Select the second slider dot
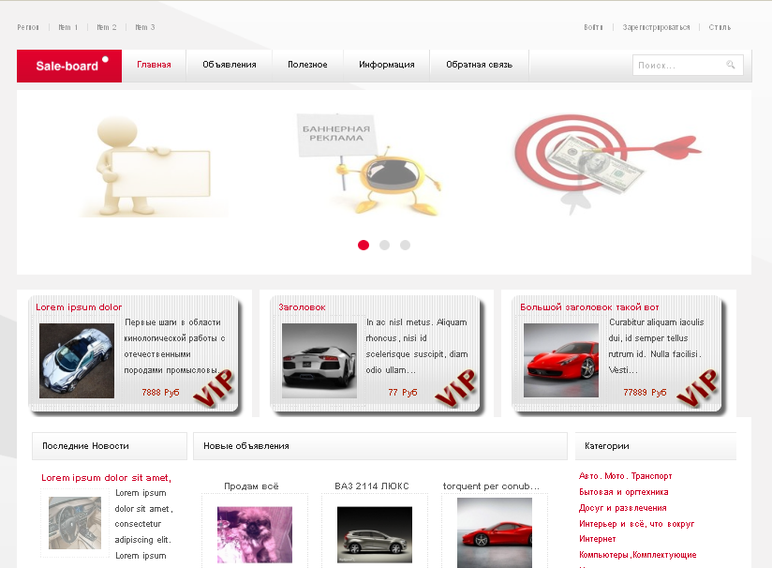 (x=385, y=245)
